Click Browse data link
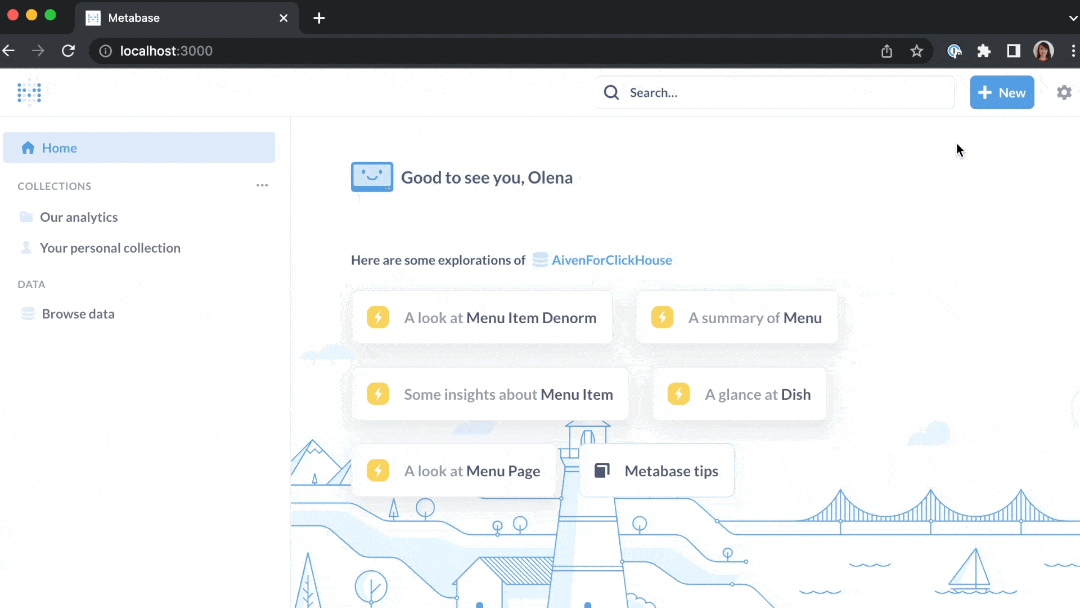Viewport: 1080px width, 608px height. pyautogui.click(x=78, y=314)
